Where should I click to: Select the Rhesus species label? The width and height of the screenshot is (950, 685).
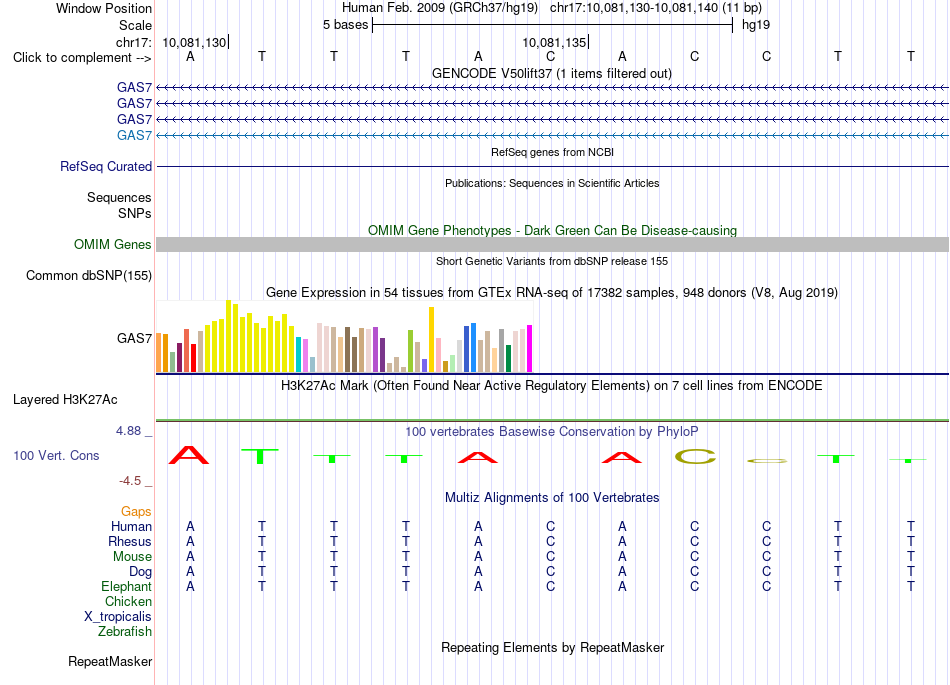(x=130, y=541)
